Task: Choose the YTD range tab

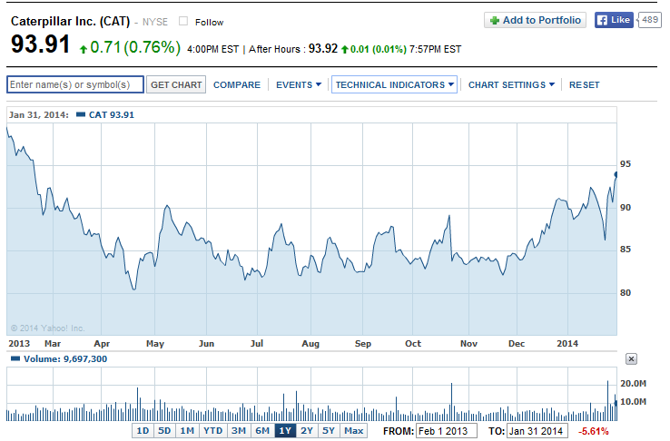Action: pyautogui.click(x=213, y=431)
